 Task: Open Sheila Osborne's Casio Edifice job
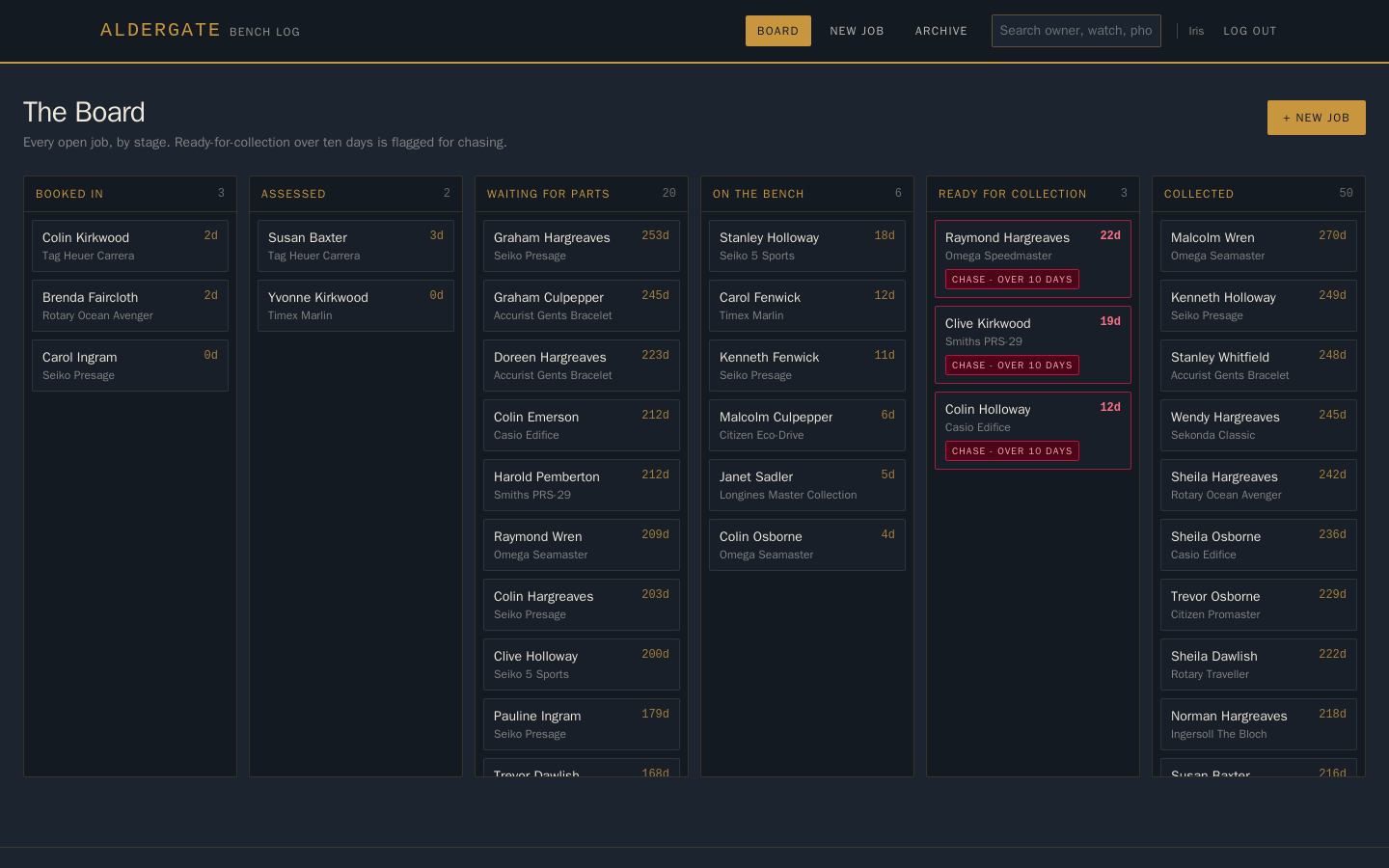click(x=1259, y=545)
